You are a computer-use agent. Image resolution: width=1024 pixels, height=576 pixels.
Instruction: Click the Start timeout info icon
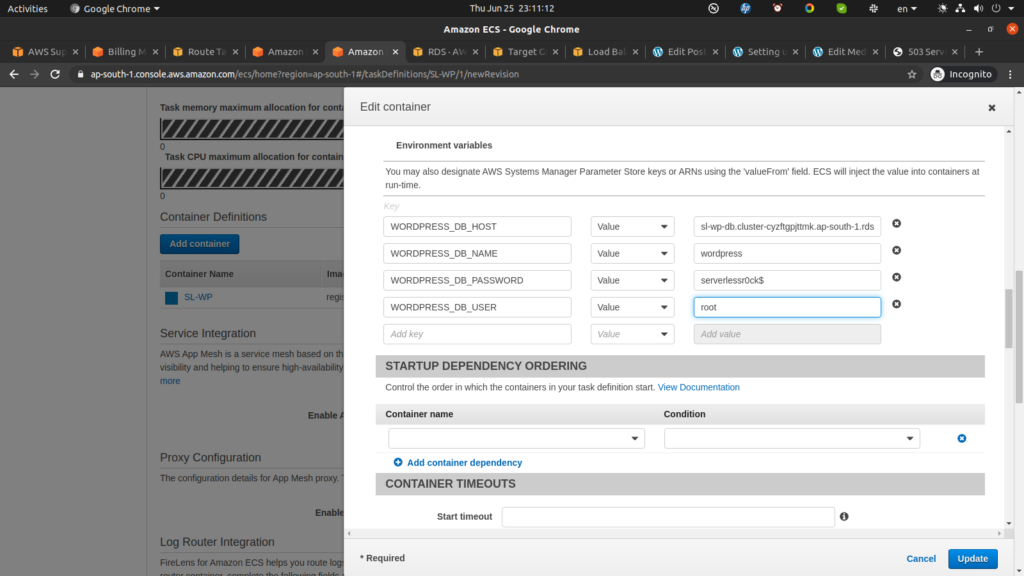pyautogui.click(x=844, y=517)
